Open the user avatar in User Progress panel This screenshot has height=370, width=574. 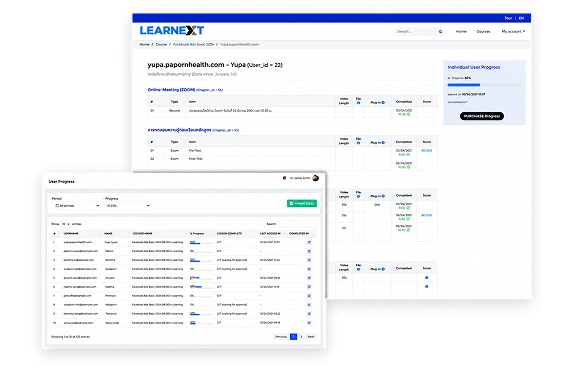tap(316, 178)
